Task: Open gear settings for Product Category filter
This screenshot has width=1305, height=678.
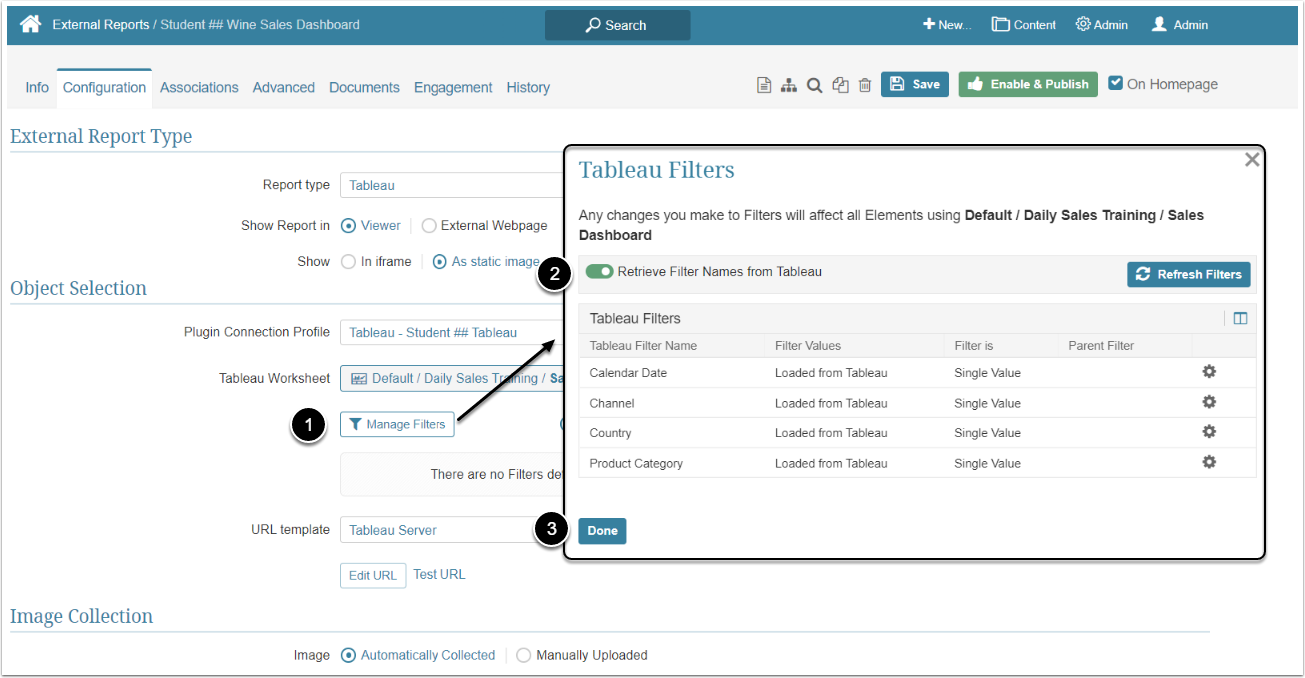Action: point(1209,462)
